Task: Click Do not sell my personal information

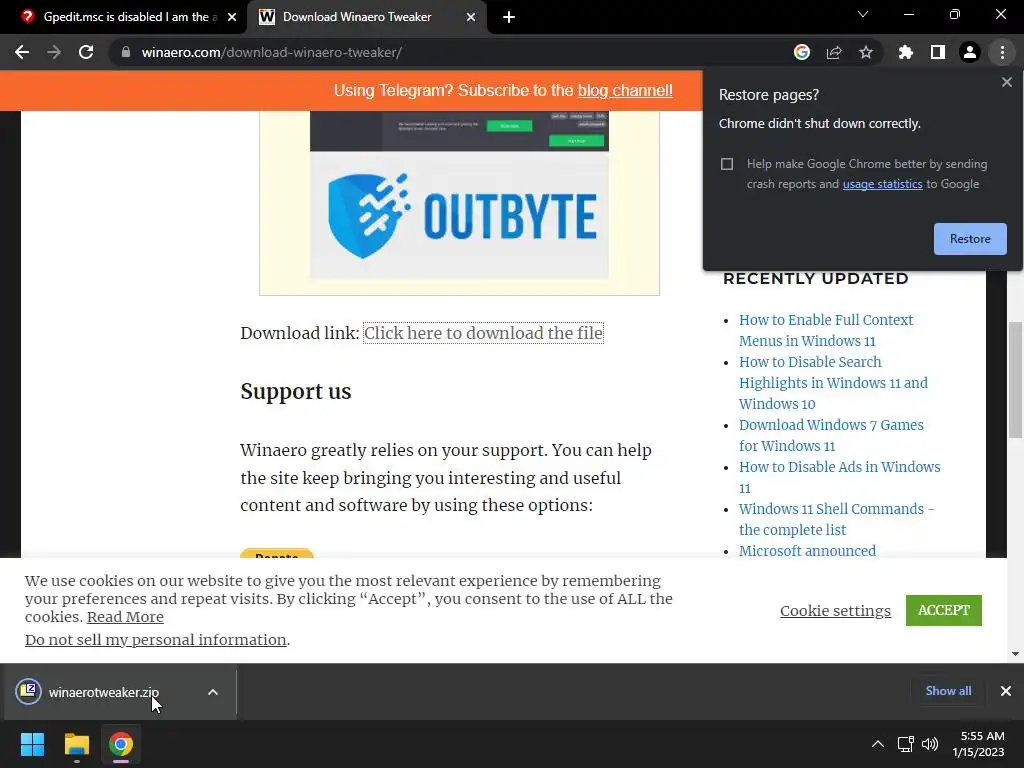Action: [x=155, y=640]
